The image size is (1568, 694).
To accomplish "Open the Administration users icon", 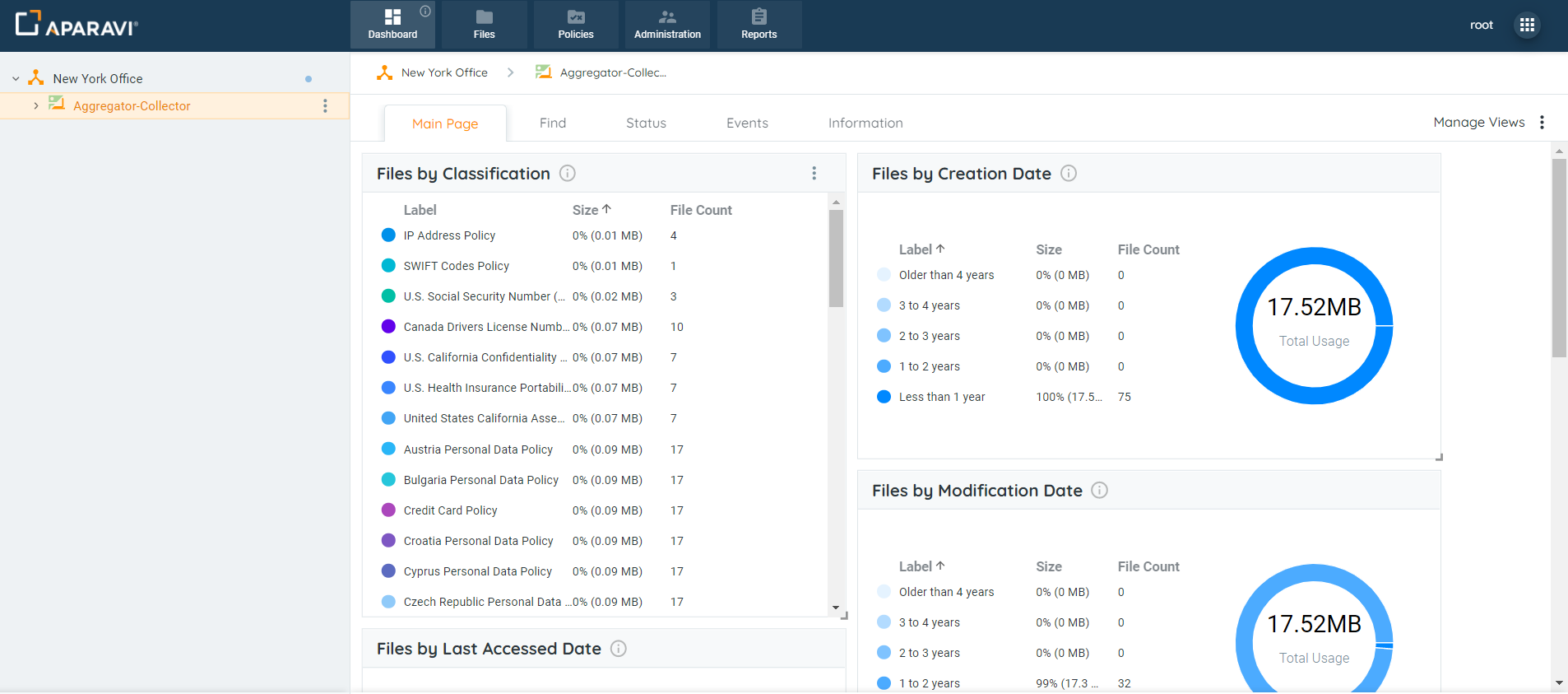I will pyautogui.click(x=667, y=17).
